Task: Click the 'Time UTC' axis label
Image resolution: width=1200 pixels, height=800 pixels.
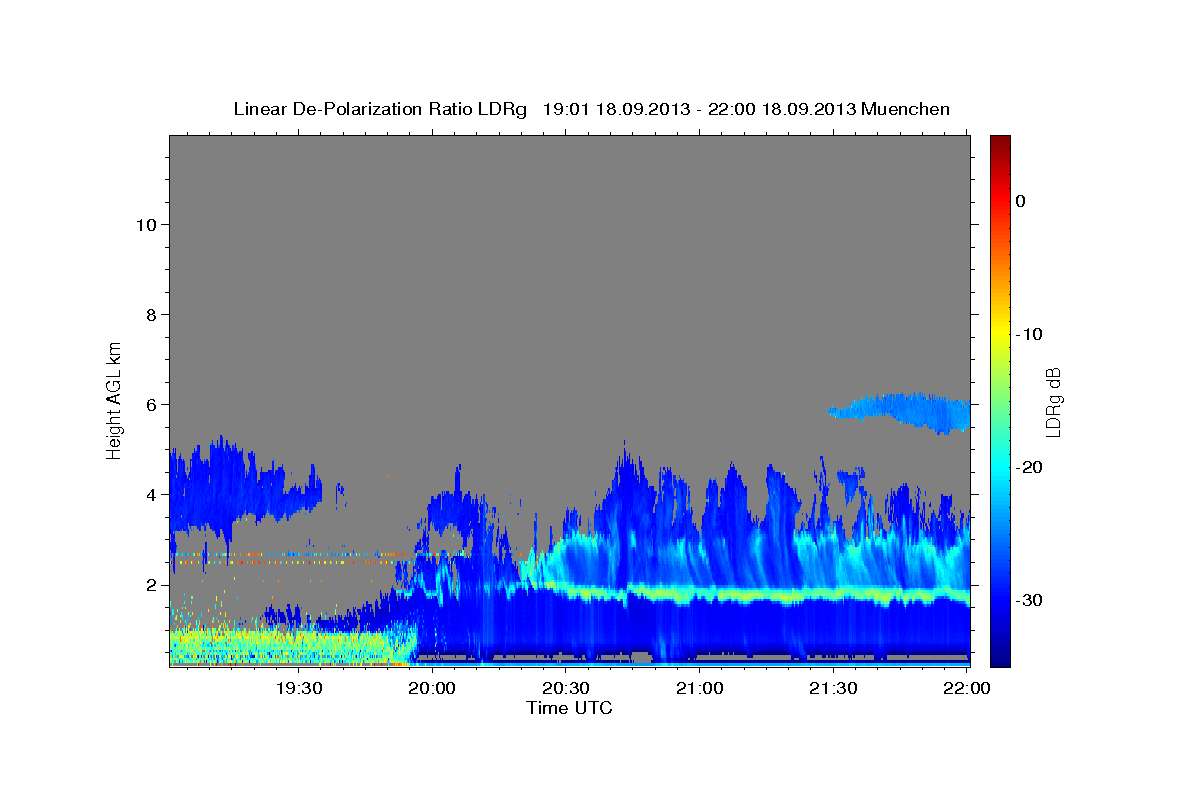Action: click(x=569, y=708)
